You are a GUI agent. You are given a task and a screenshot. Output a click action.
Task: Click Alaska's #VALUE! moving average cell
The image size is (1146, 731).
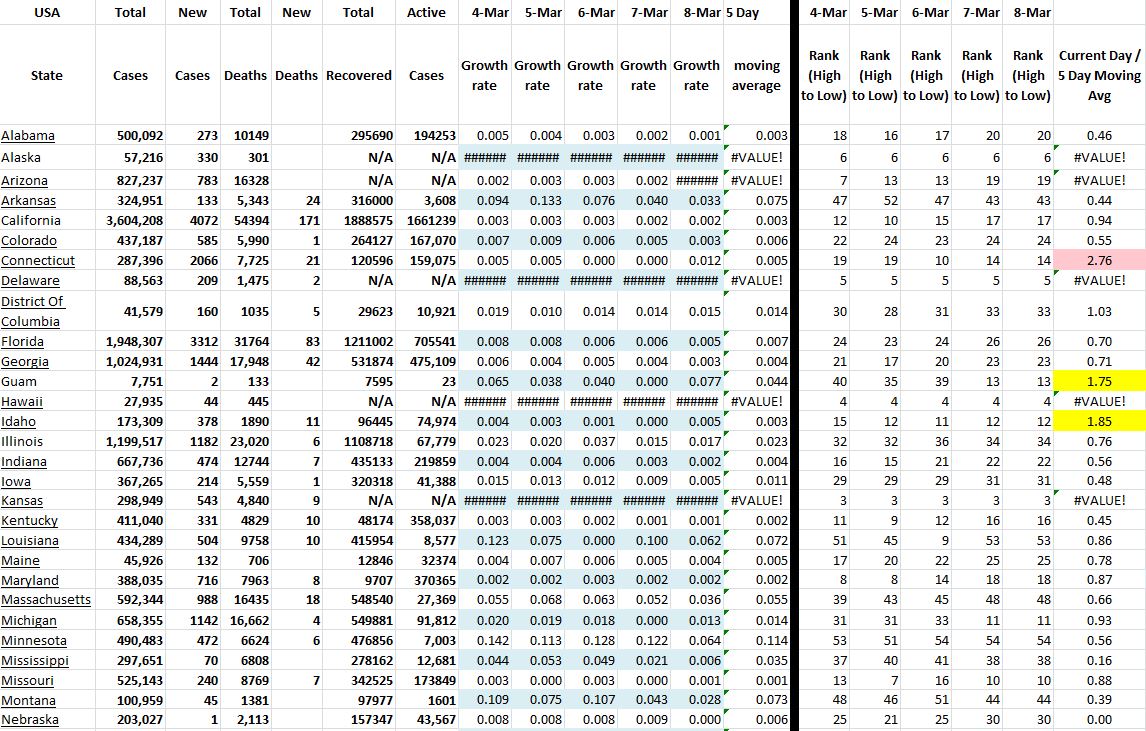757,158
